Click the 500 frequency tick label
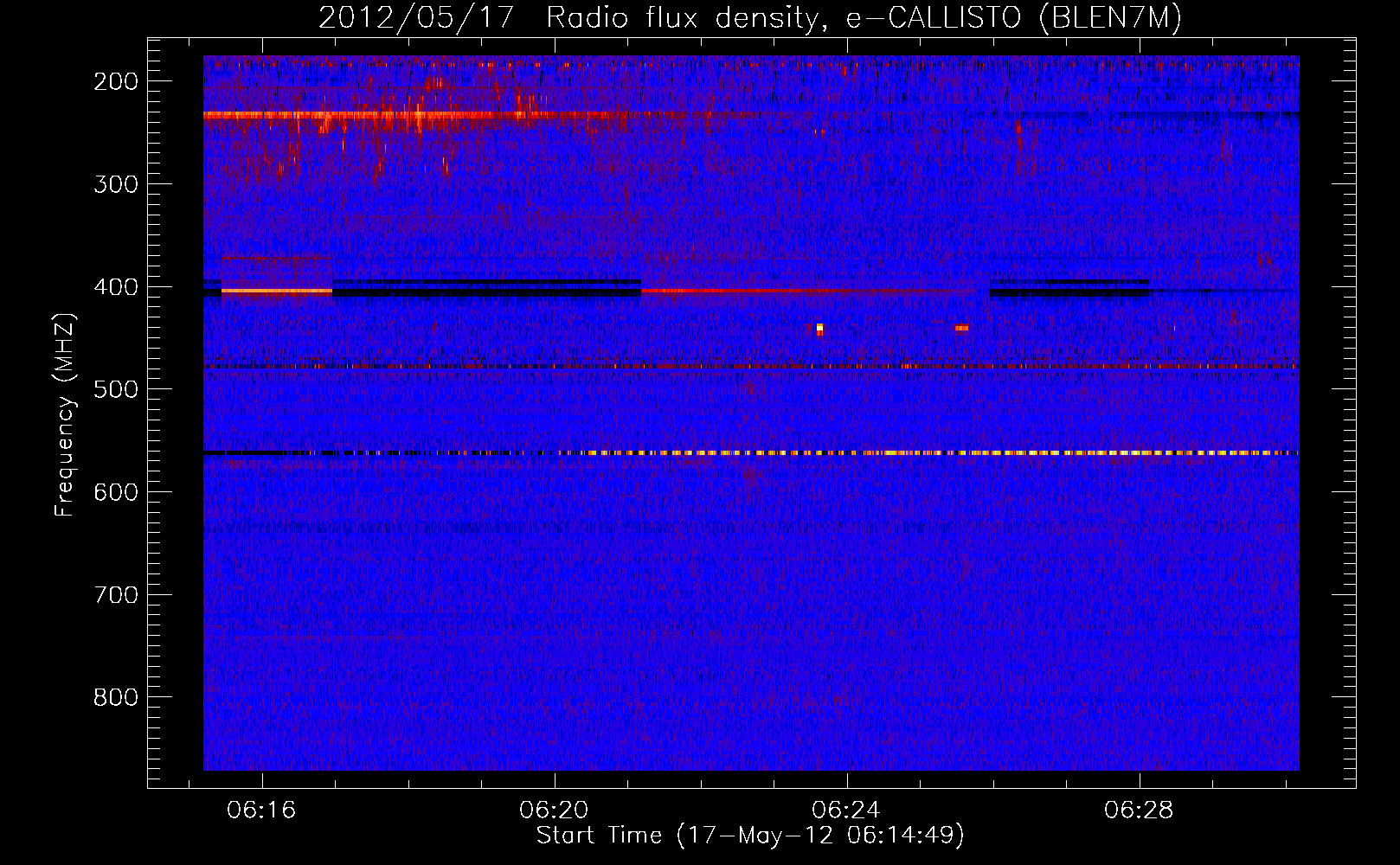This screenshot has height=865, width=1400. (116, 389)
